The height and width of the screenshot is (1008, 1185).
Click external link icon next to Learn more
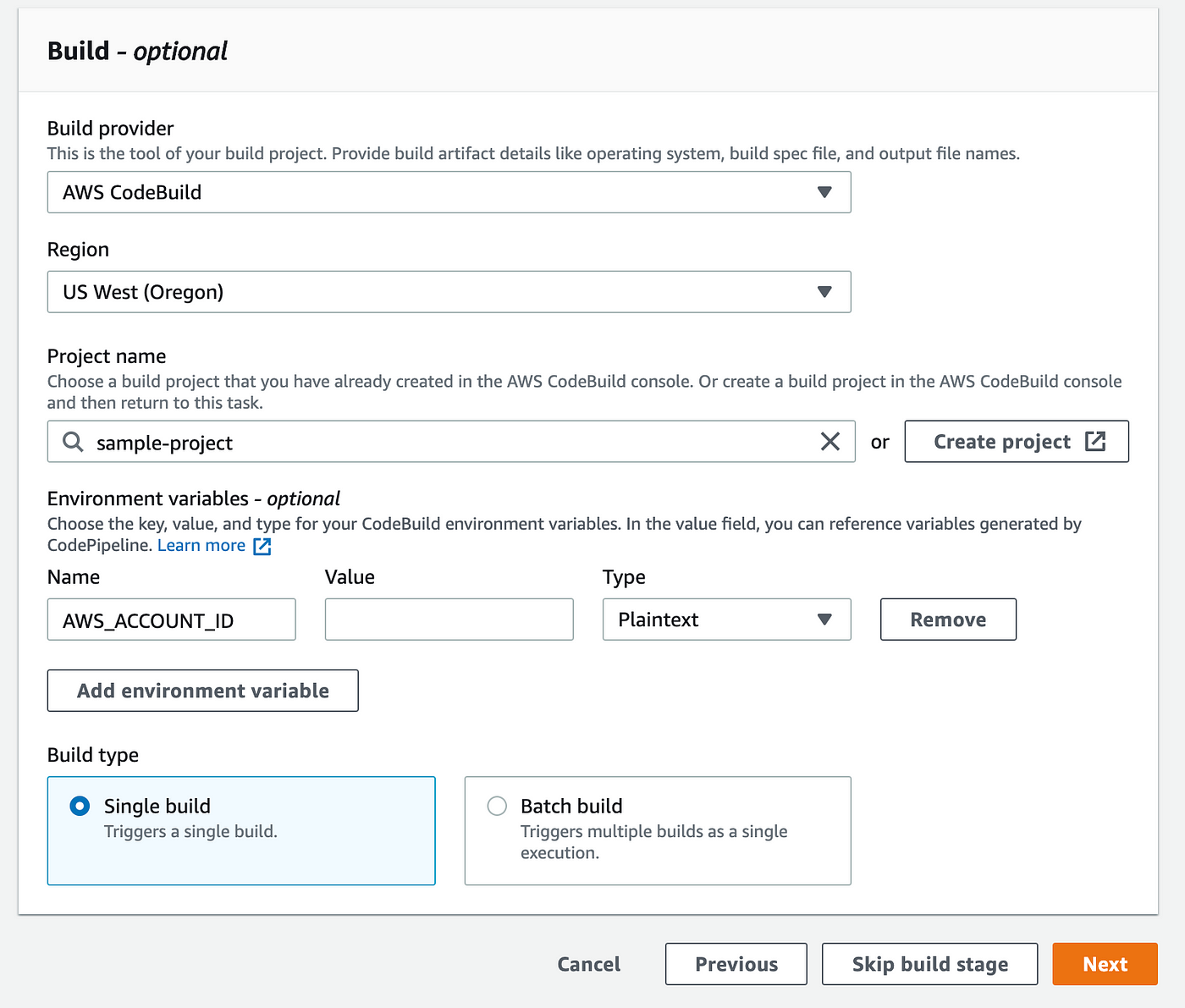pyautogui.click(x=262, y=546)
